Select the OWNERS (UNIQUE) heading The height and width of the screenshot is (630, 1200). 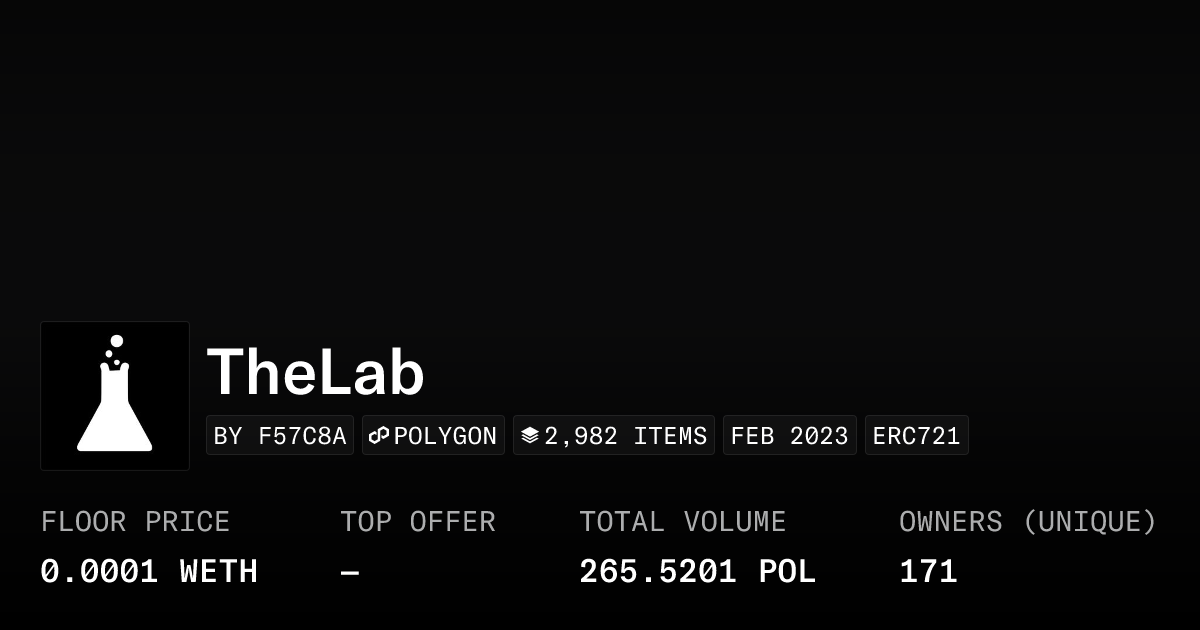(1028, 522)
